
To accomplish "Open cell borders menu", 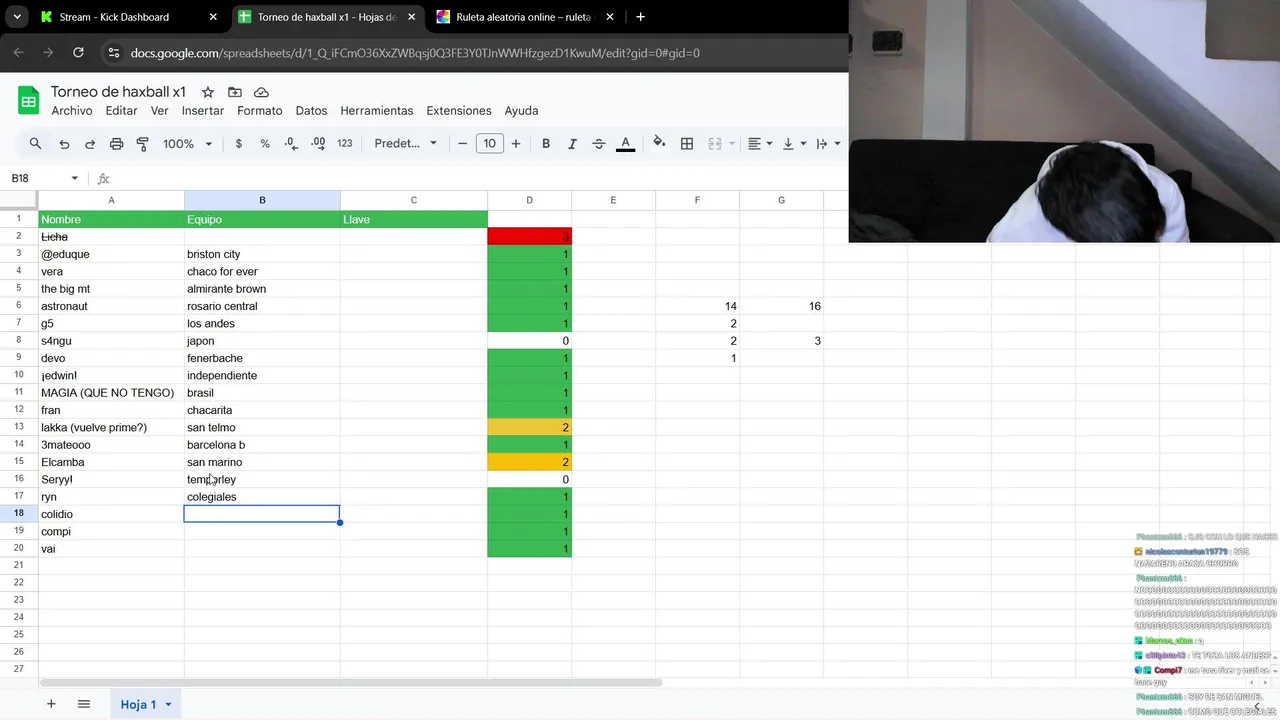I will [x=687, y=144].
